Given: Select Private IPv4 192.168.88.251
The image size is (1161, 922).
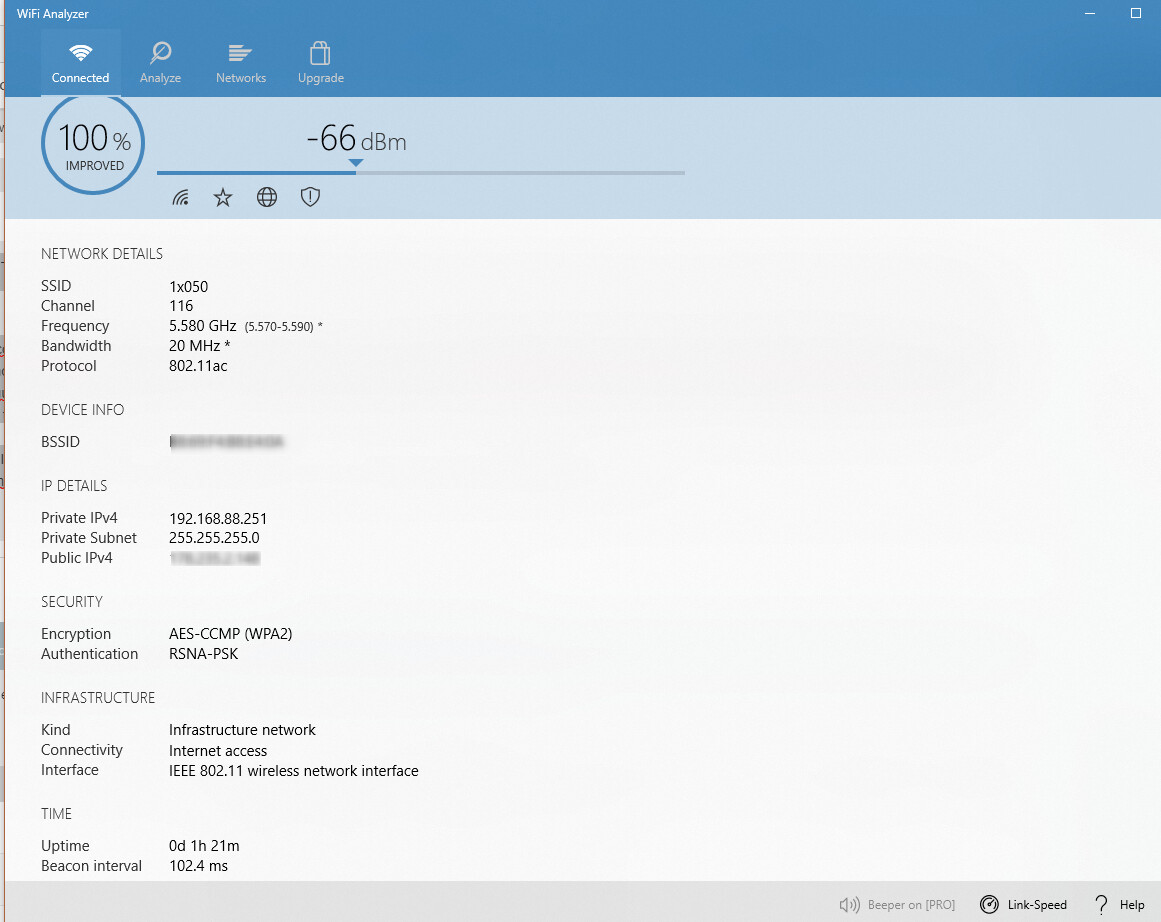Looking at the screenshot, I should point(218,518).
